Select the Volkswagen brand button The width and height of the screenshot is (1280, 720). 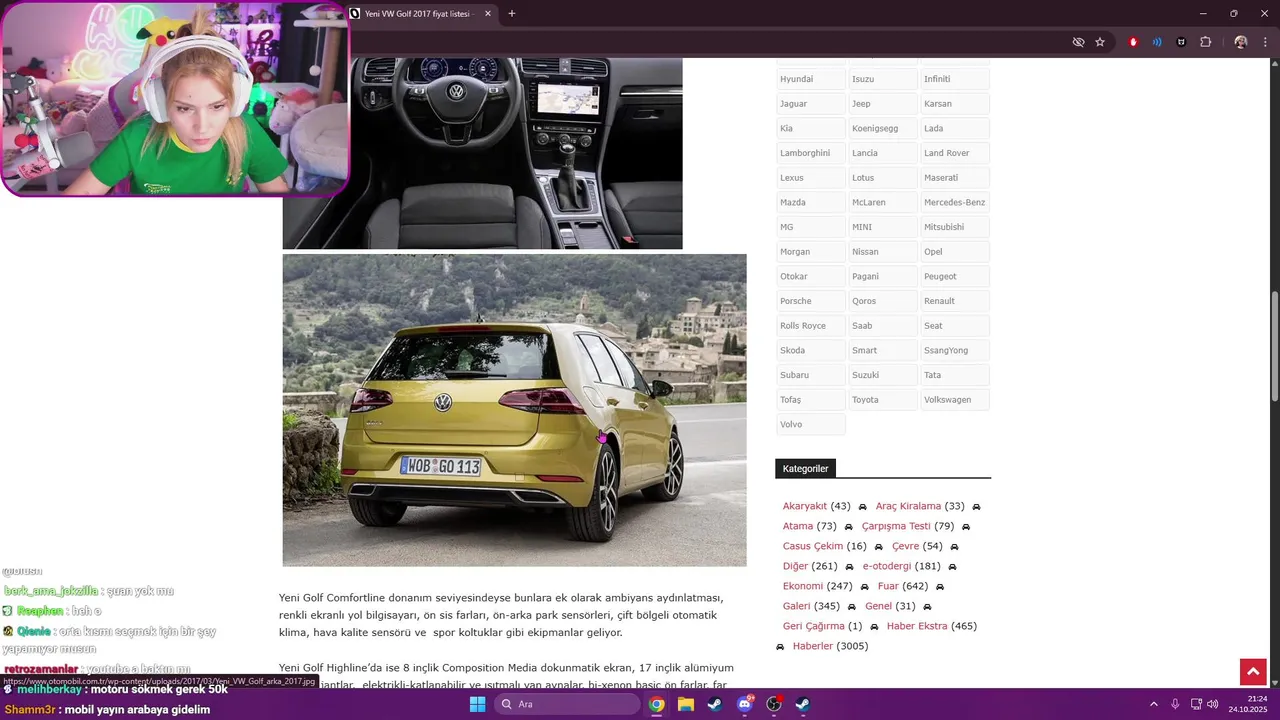(955, 400)
